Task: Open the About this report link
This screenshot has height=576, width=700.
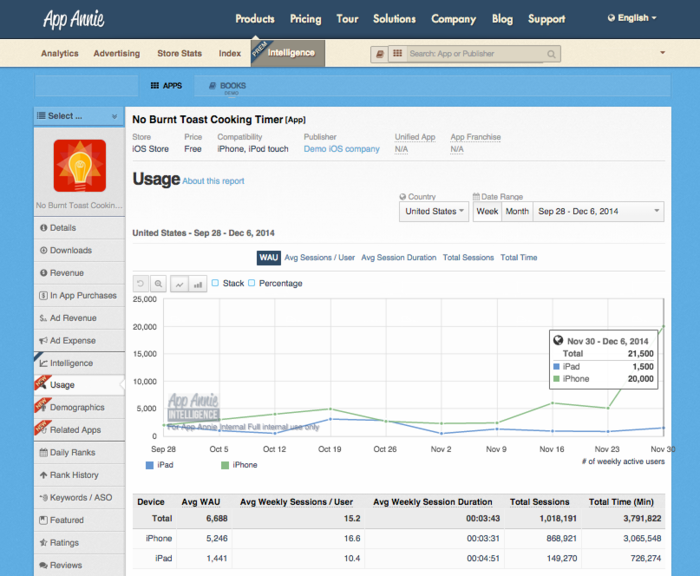Action: [x=213, y=181]
